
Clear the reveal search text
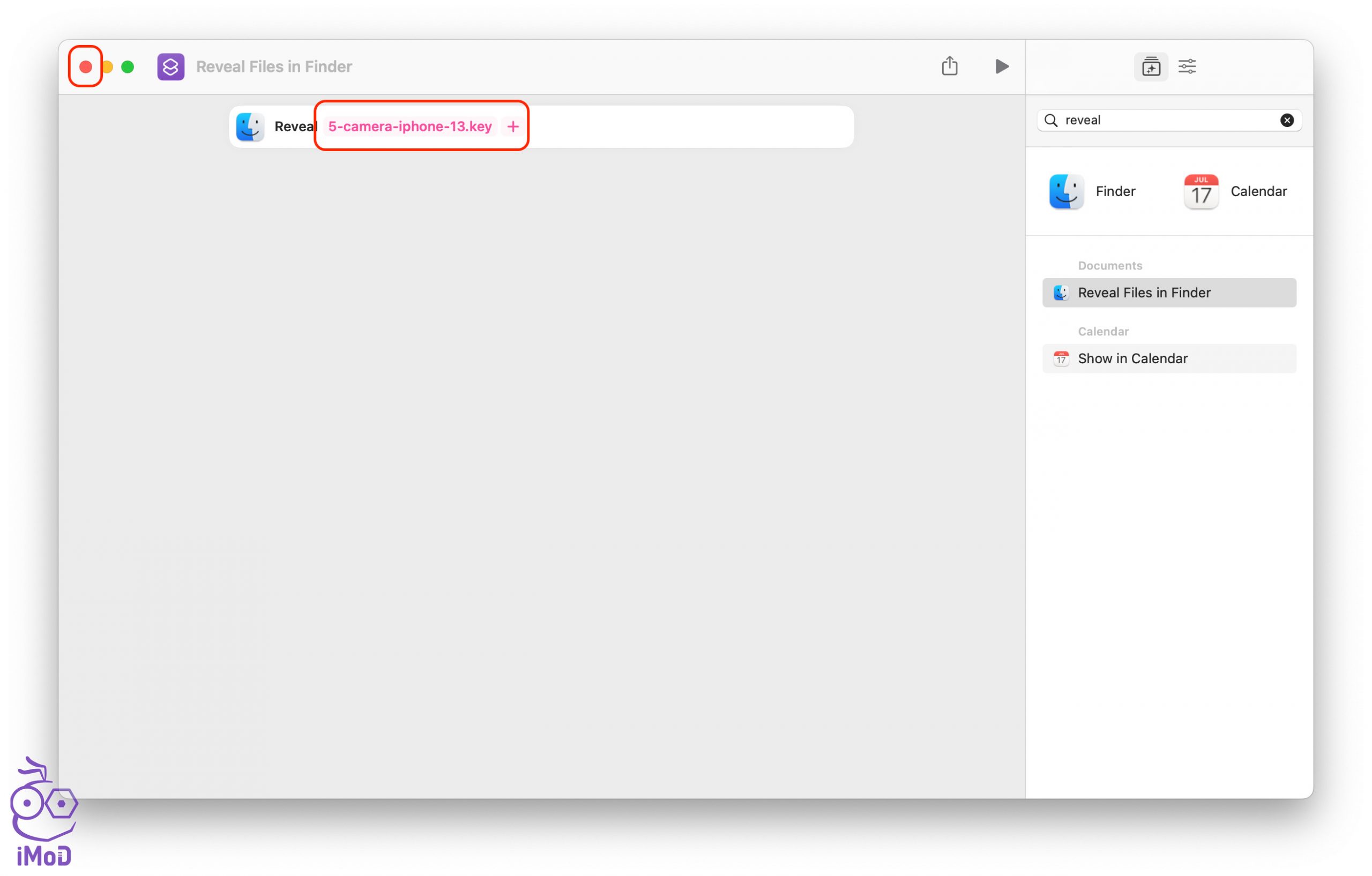[1287, 120]
